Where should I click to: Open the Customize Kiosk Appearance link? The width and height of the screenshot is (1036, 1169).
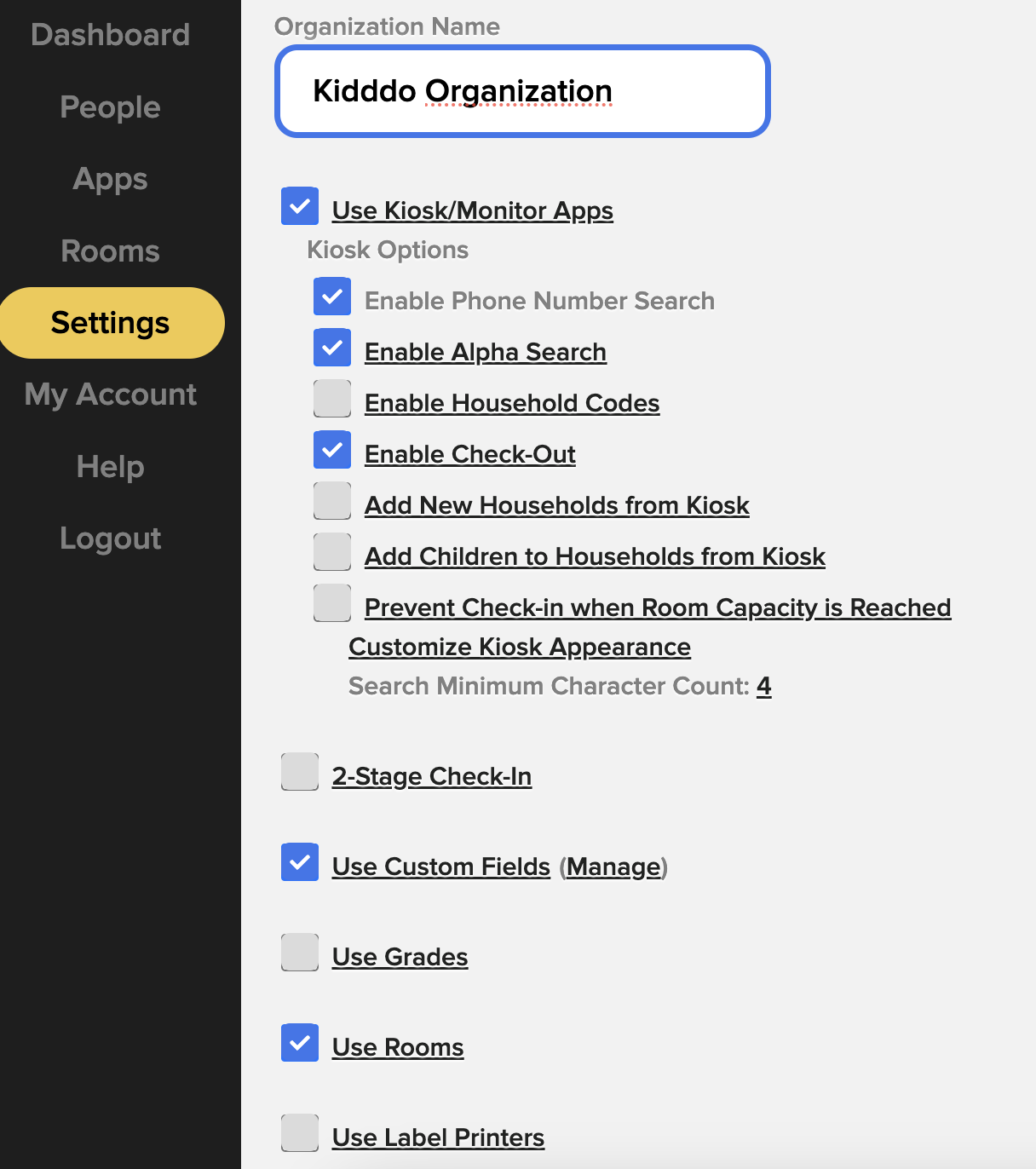click(519, 648)
